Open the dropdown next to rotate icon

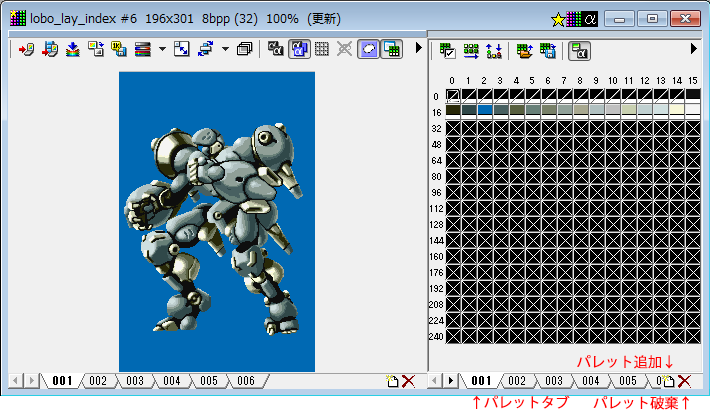coord(225,49)
